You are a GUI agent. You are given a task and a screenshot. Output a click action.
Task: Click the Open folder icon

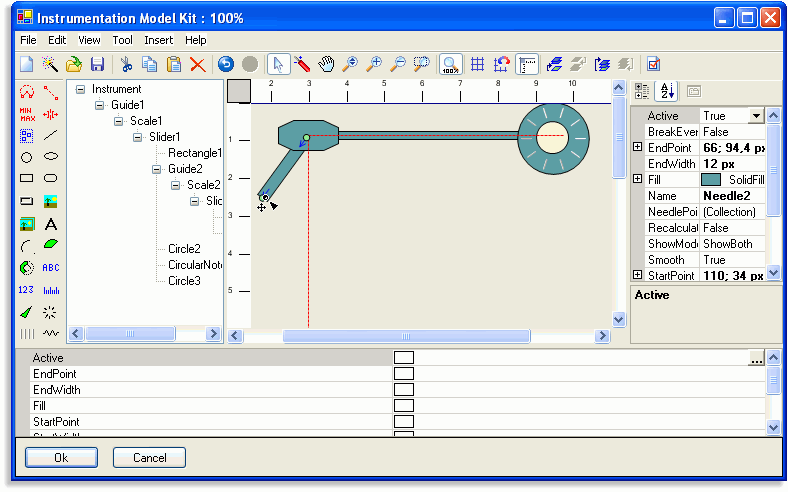pyautogui.click(x=74, y=64)
